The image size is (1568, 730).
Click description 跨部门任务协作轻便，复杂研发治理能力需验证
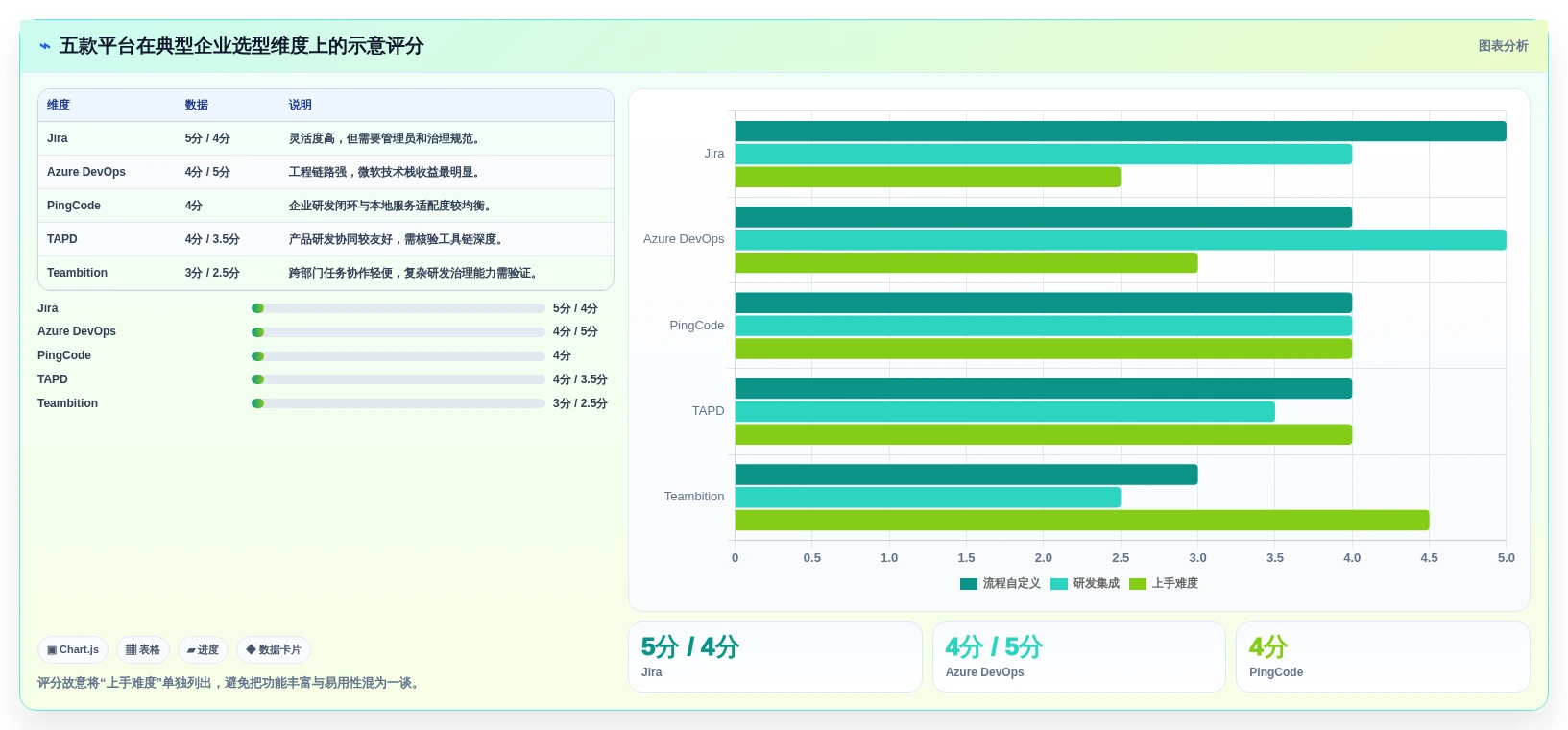coord(413,273)
